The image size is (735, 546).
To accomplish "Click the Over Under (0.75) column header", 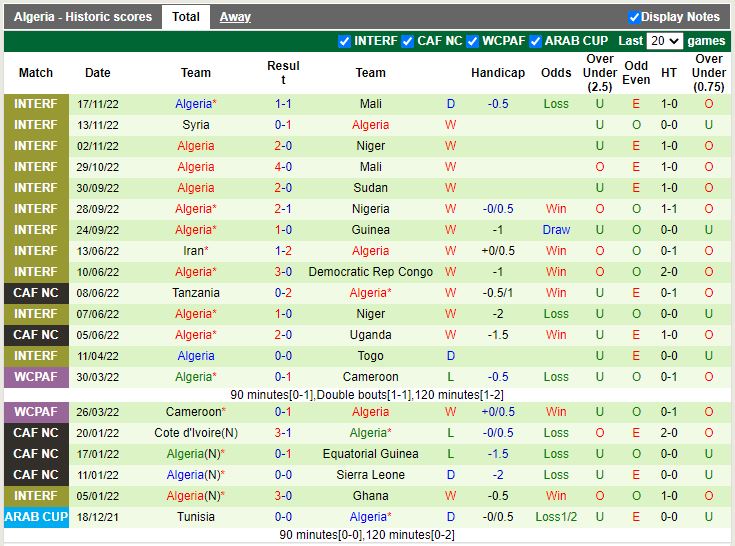I will click(708, 73).
